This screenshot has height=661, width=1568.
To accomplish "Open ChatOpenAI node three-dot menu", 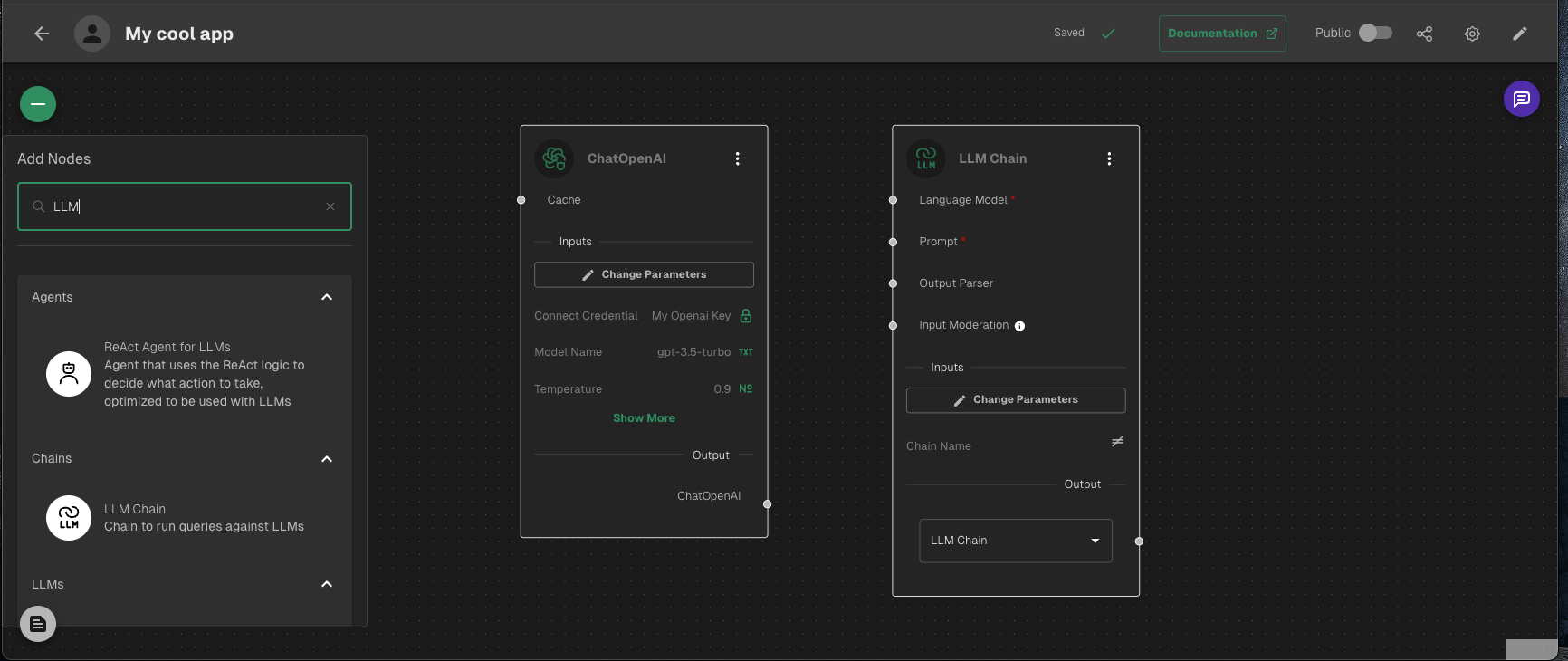I will pyautogui.click(x=737, y=158).
